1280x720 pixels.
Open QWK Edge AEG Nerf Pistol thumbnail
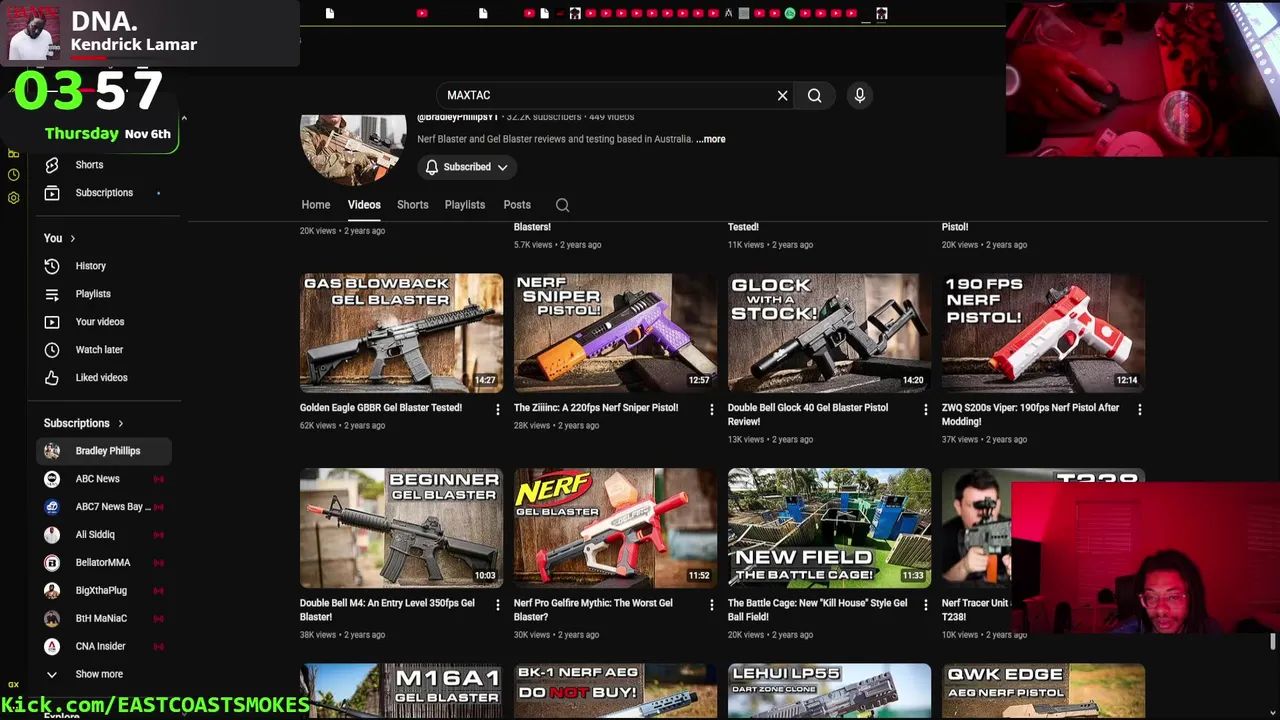tap(1043, 691)
